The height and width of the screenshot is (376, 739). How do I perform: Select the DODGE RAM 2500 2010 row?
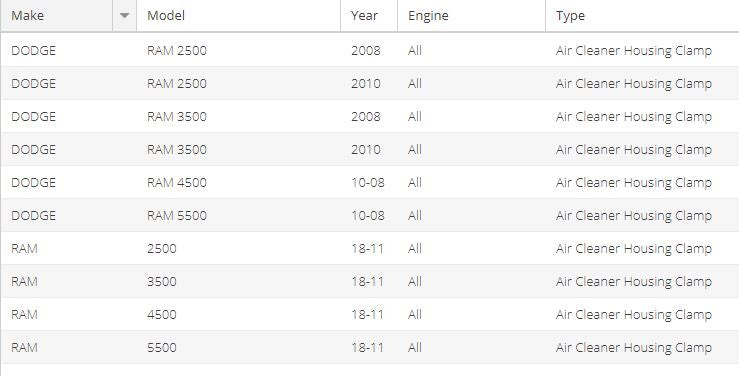coord(370,83)
